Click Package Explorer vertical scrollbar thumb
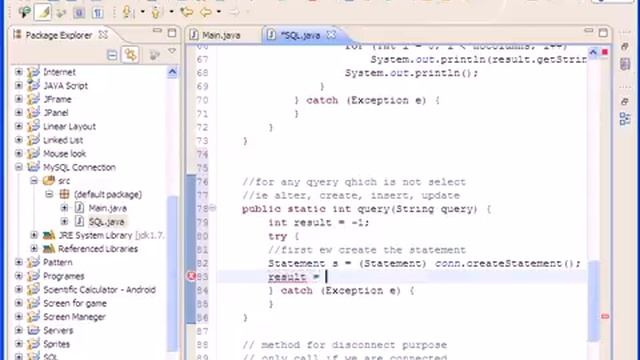Screen dimensions: 640x360 (x=172, y=273)
